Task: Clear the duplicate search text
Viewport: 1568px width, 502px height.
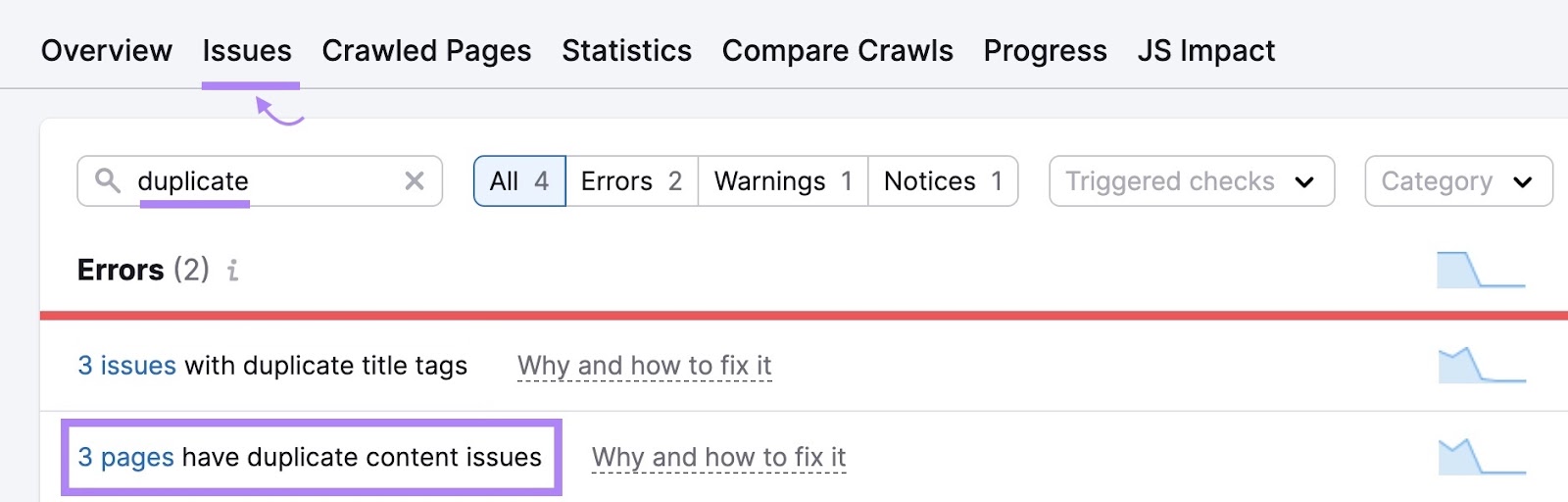Action: pyautogui.click(x=415, y=180)
